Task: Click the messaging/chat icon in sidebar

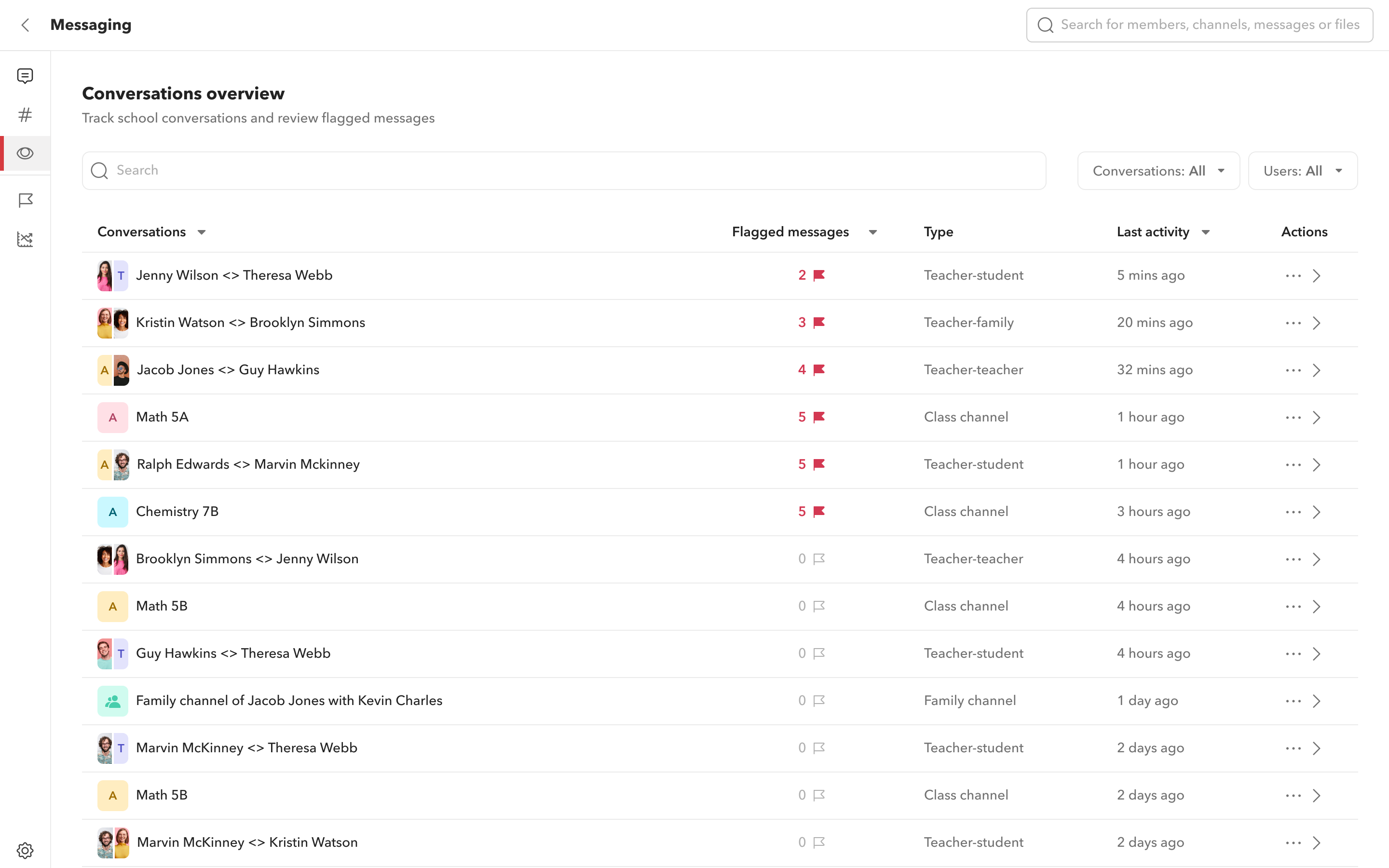Action: click(x=25, y=76)
